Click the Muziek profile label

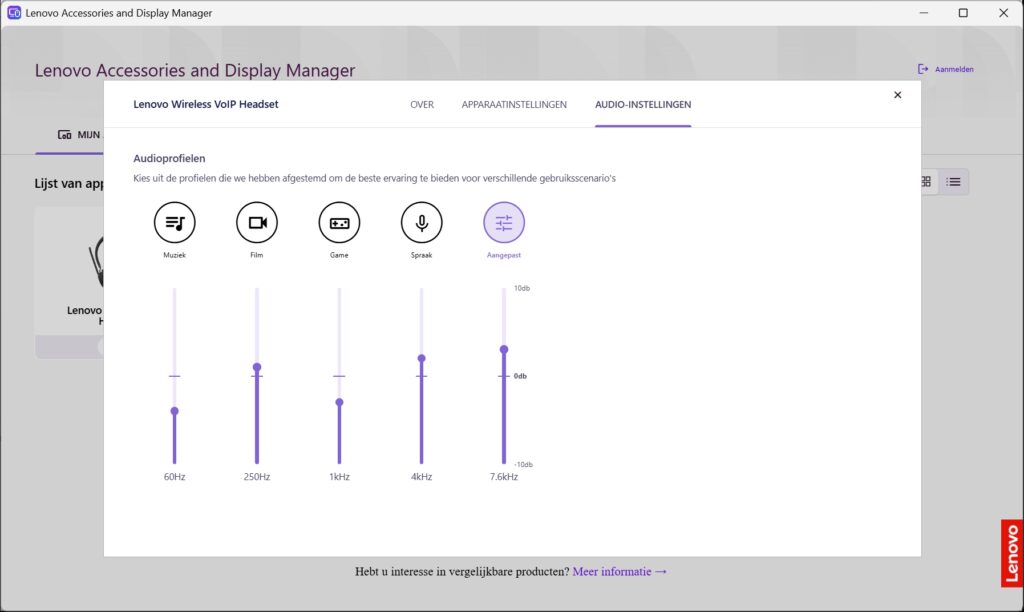174,255
